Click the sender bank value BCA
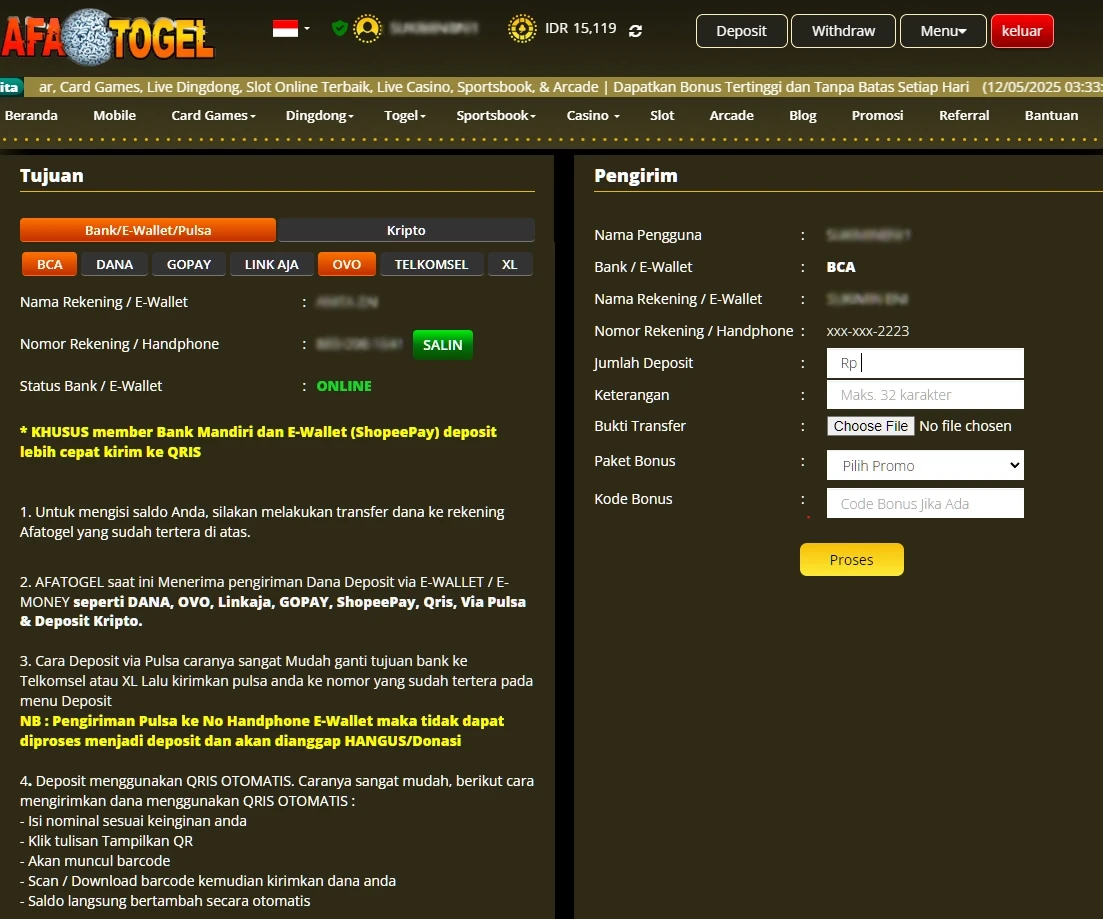 point(841,267)
